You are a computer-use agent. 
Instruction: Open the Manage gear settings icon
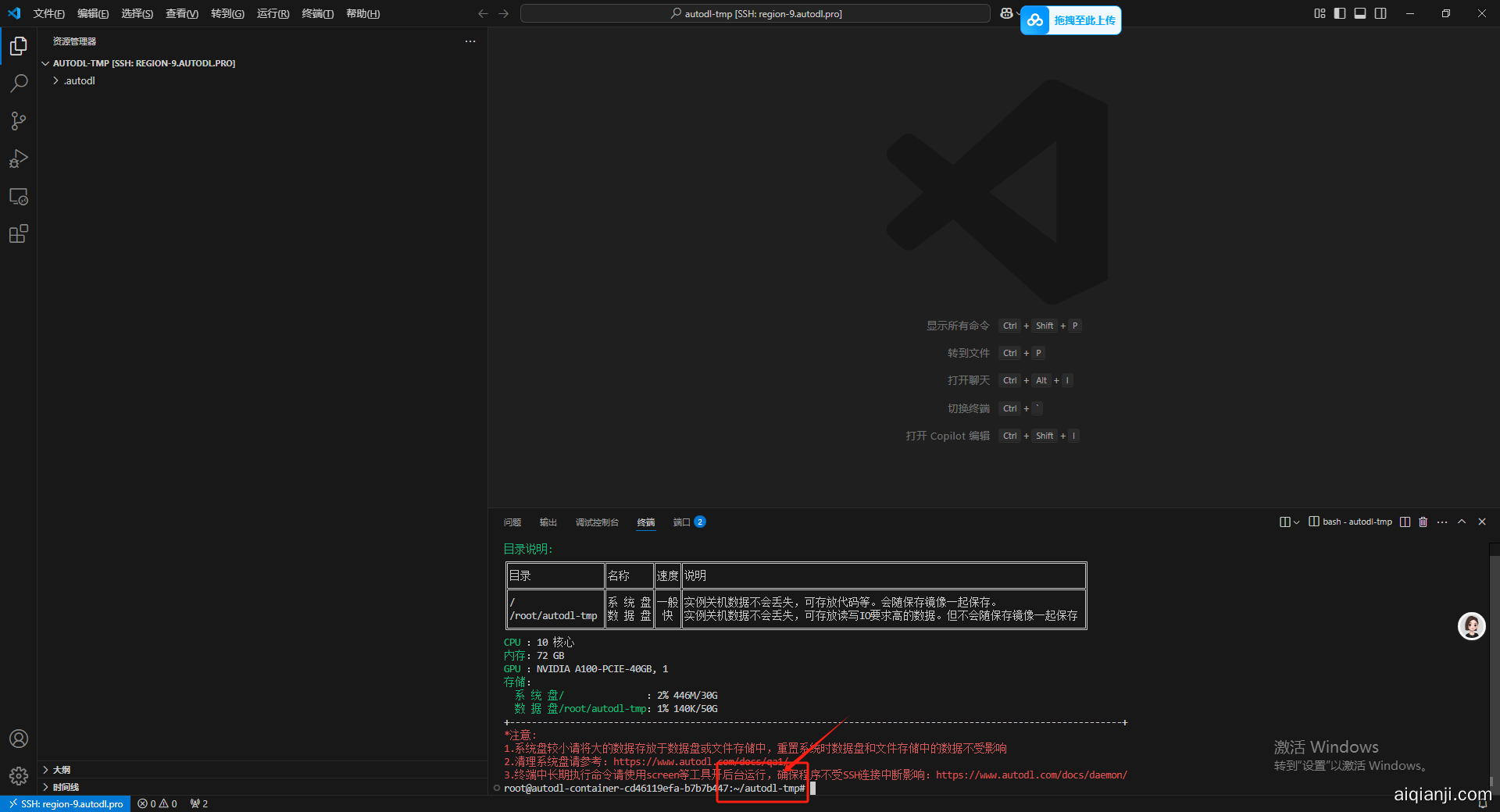click(19, 776)
